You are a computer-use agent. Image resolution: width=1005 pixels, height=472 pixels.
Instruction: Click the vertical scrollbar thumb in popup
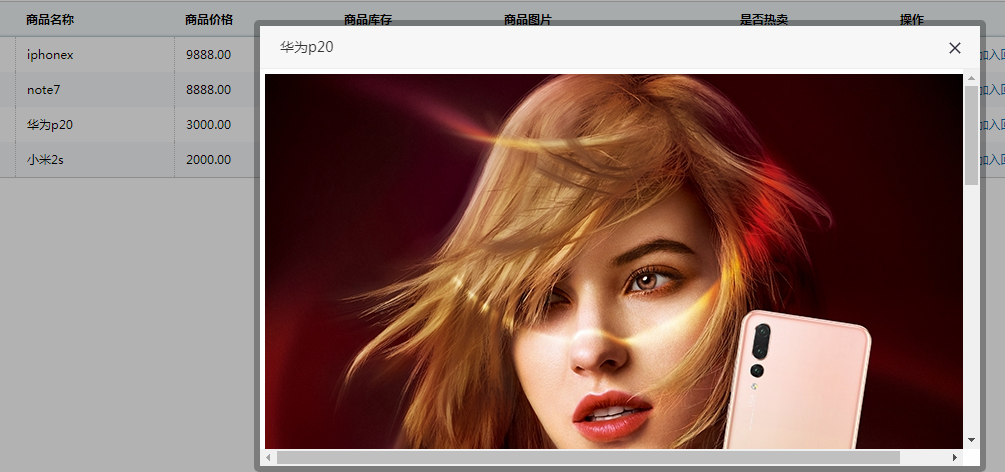pos(971,135)
